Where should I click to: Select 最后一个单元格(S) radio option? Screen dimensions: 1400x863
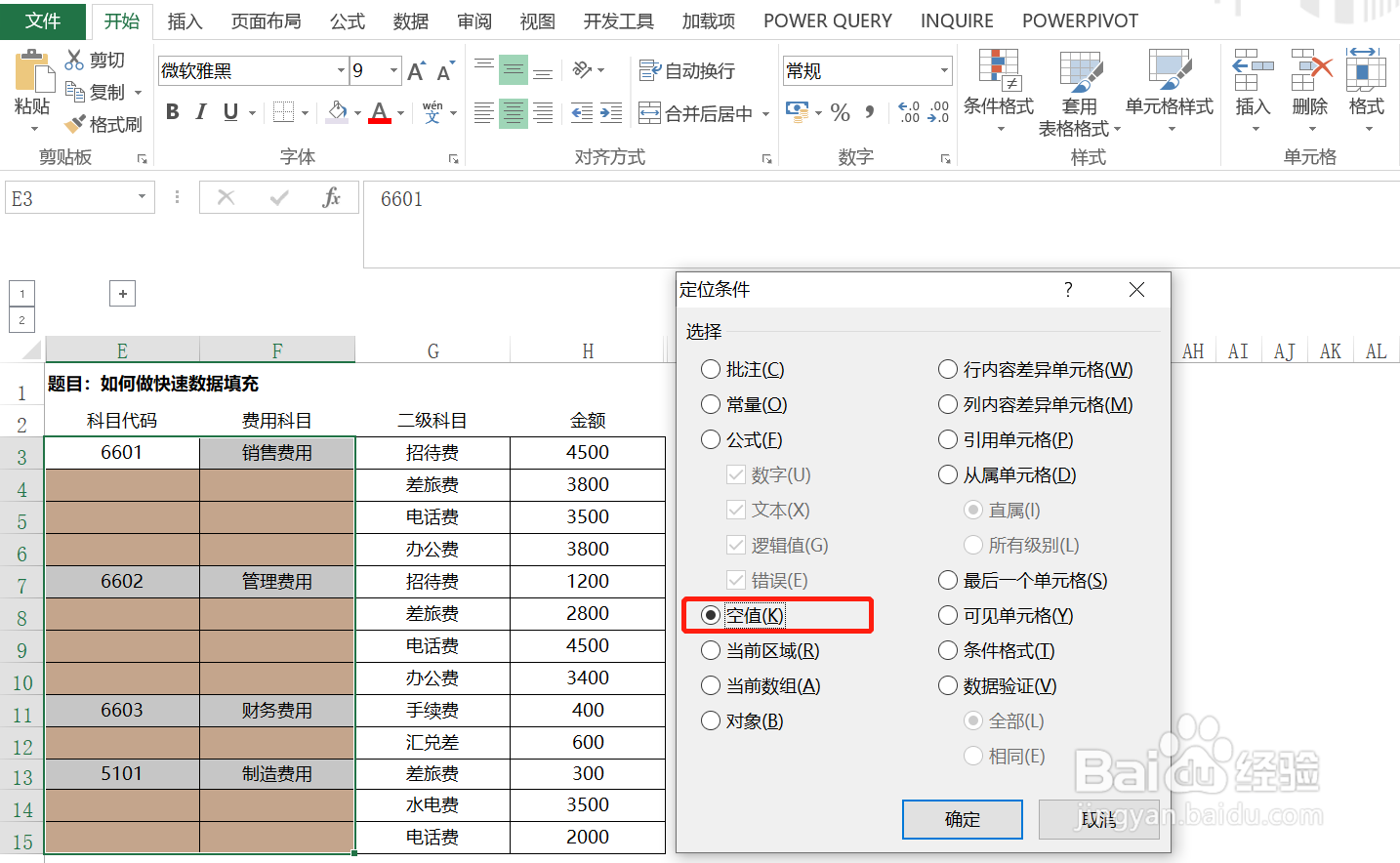click(1023, 580)
